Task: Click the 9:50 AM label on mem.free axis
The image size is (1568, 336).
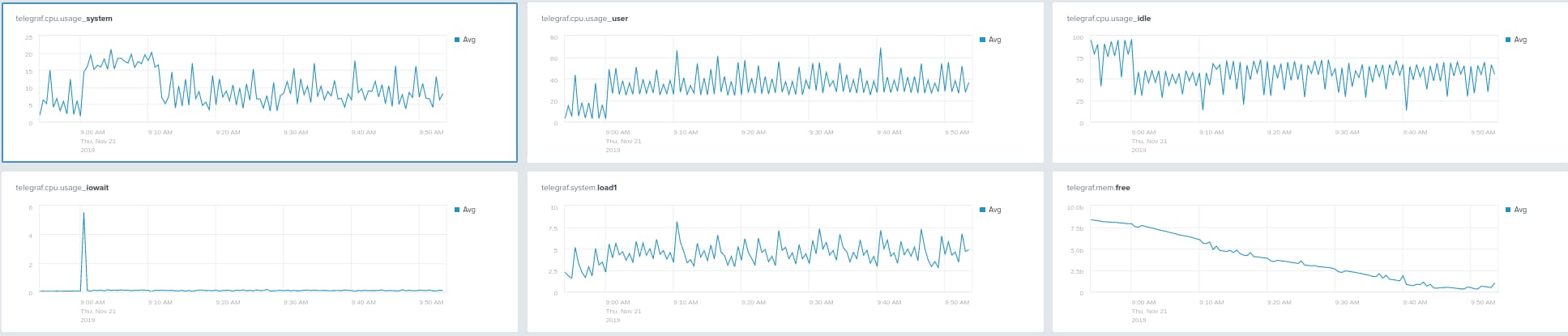Action: 1483,302
